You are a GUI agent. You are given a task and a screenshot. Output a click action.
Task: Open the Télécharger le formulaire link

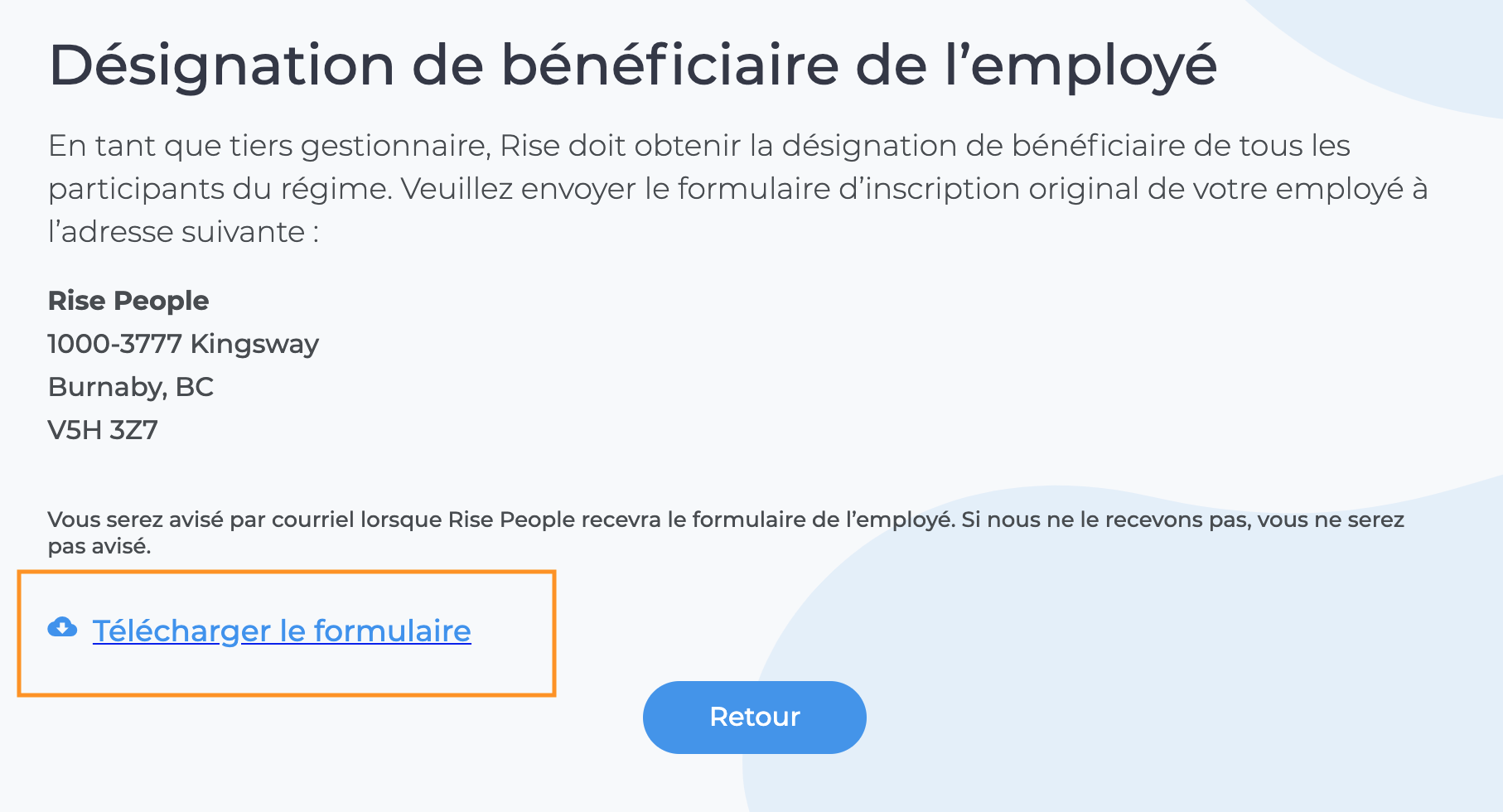coord(282,631)
